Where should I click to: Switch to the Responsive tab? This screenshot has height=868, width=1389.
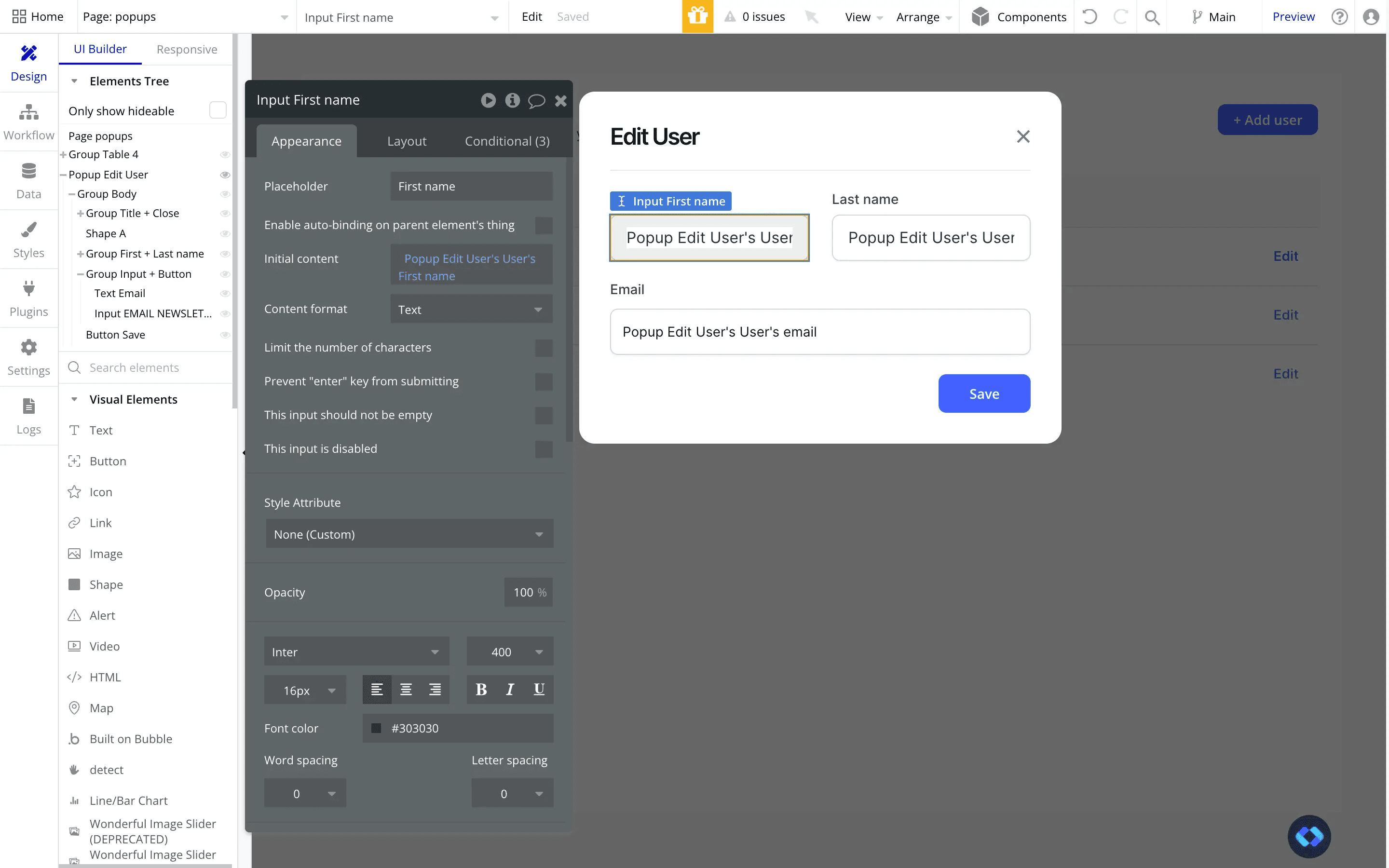187,49
